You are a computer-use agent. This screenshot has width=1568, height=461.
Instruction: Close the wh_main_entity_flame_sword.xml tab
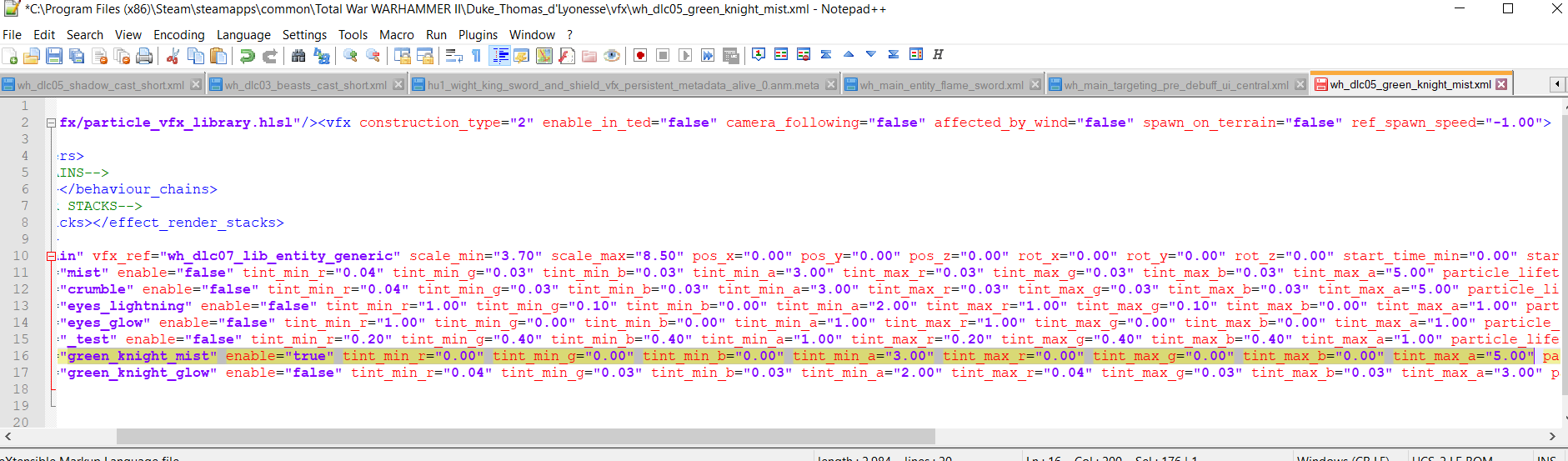click(x=1035, y=85)
